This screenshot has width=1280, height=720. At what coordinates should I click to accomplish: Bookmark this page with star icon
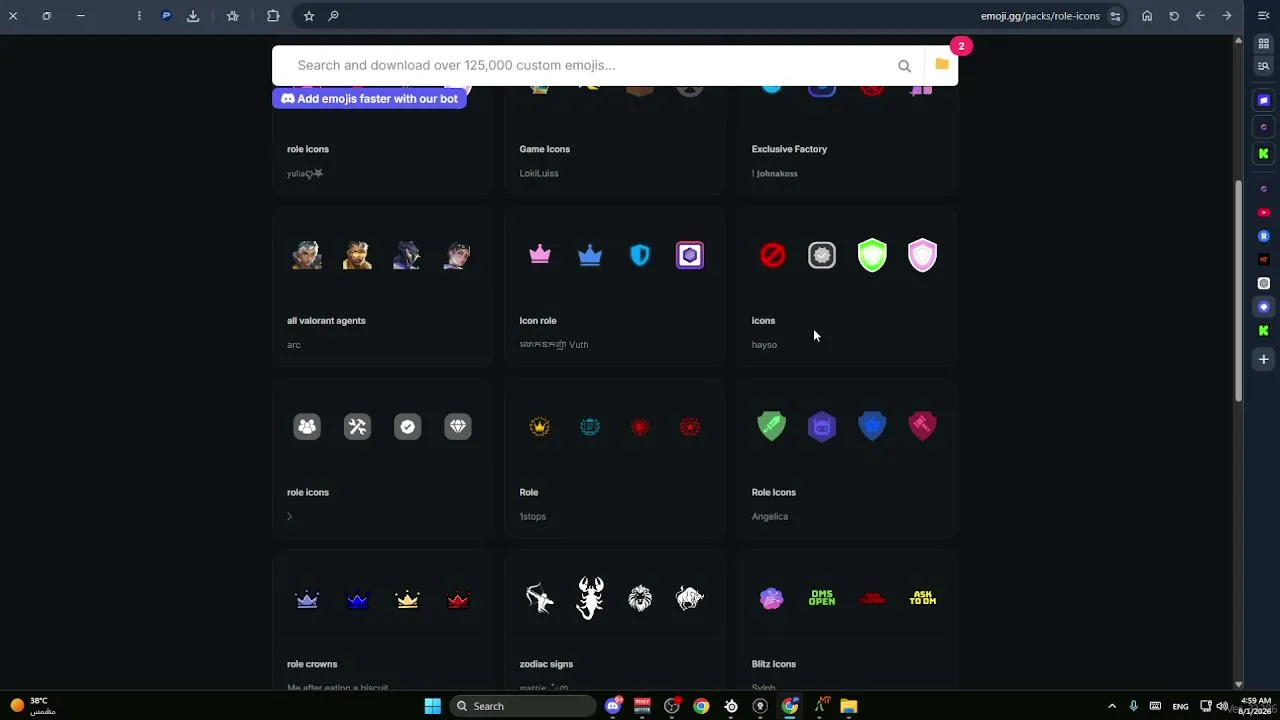click(309, 16)
